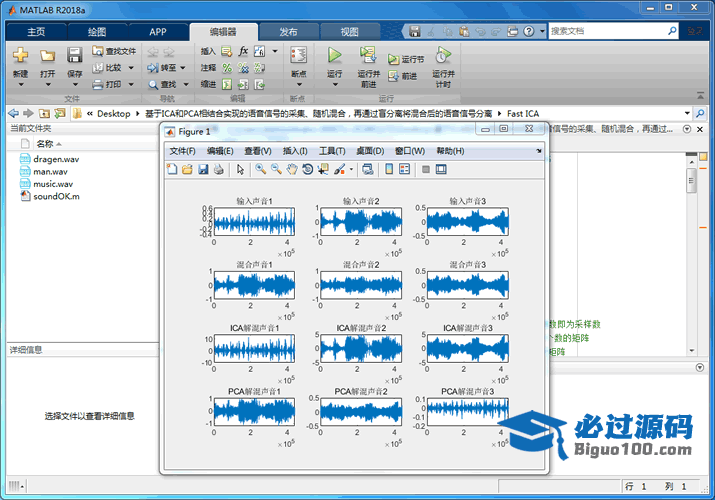Run the script with the green Run (运行) arrow
Image resolution: width=715 pixels, height=500 pixels.
point(334,55)
